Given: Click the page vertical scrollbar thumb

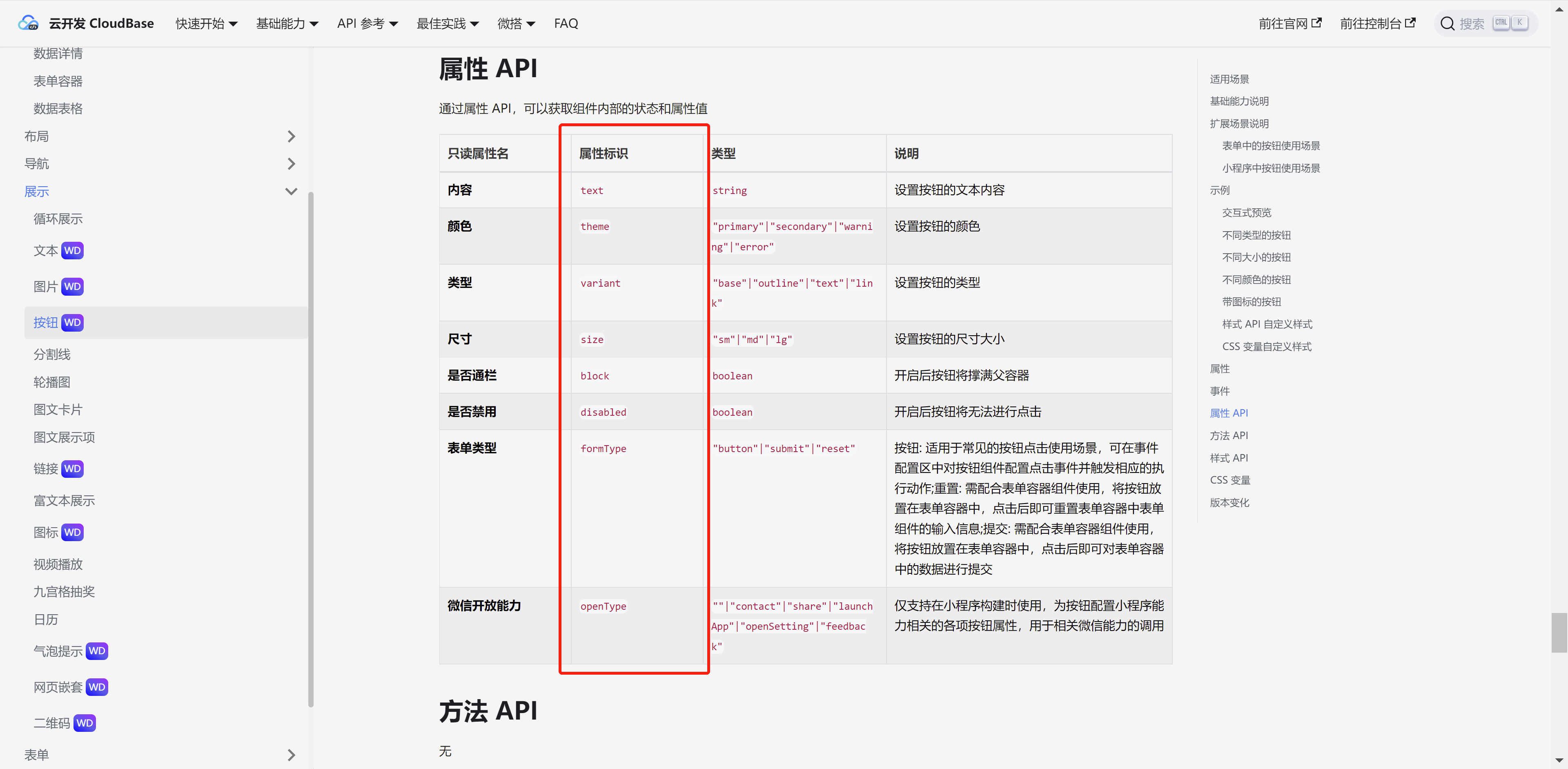Looking at the screenshot, I should [1559, 633].
